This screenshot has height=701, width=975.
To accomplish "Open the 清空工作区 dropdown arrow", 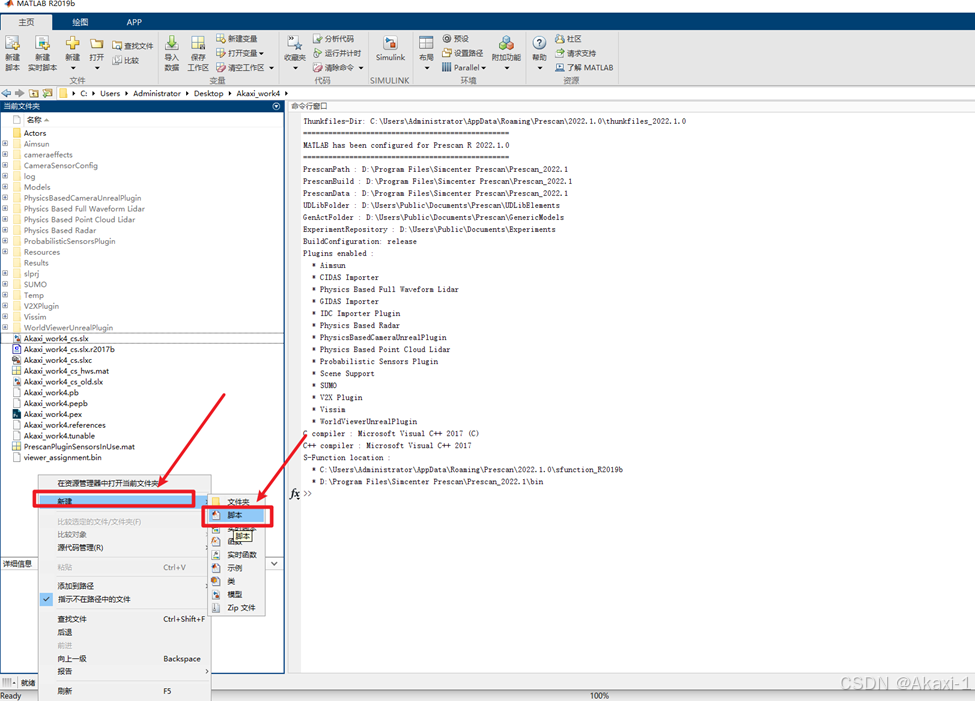I will click(x=272, y=68).
